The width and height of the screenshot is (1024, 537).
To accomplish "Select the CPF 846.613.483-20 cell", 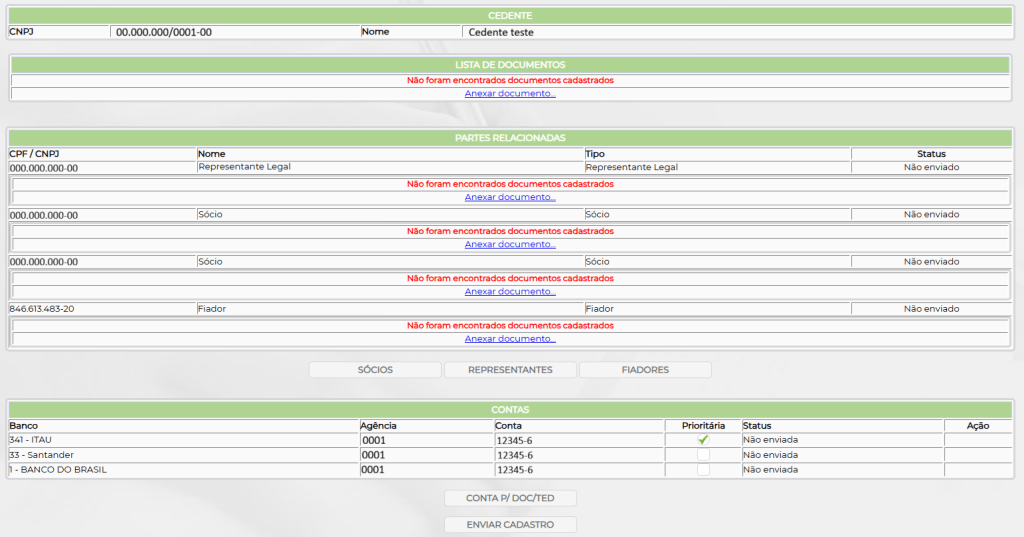I will pos(42,308).
